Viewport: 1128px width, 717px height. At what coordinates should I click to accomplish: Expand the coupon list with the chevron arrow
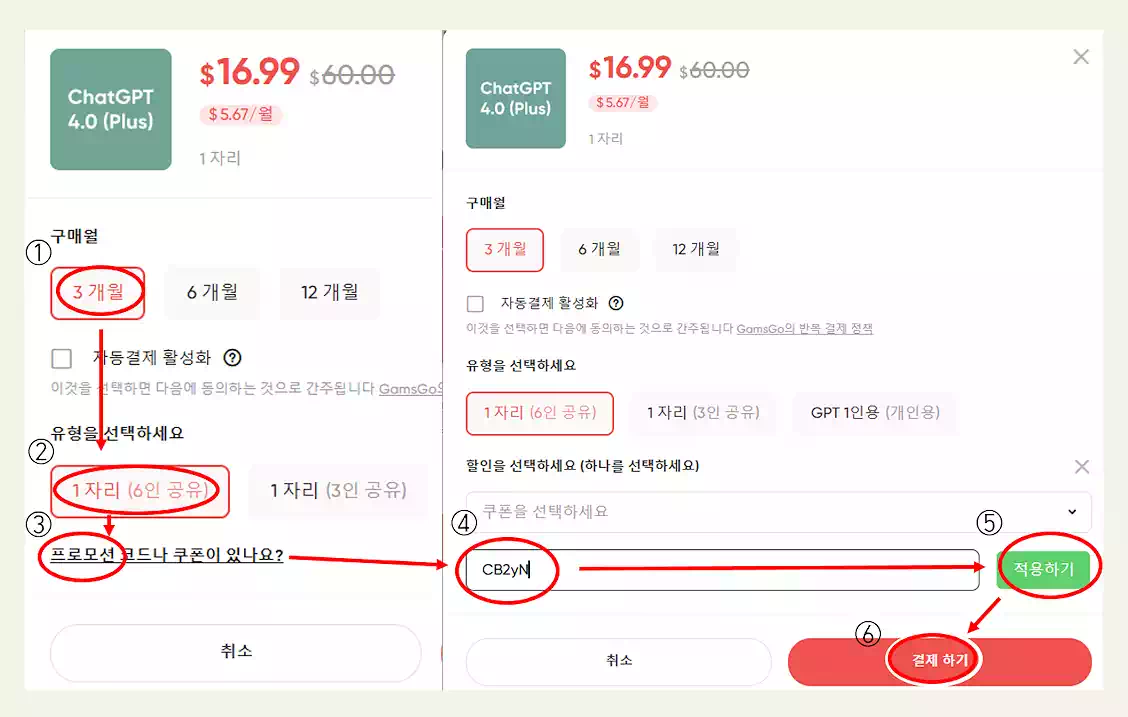1070,512
